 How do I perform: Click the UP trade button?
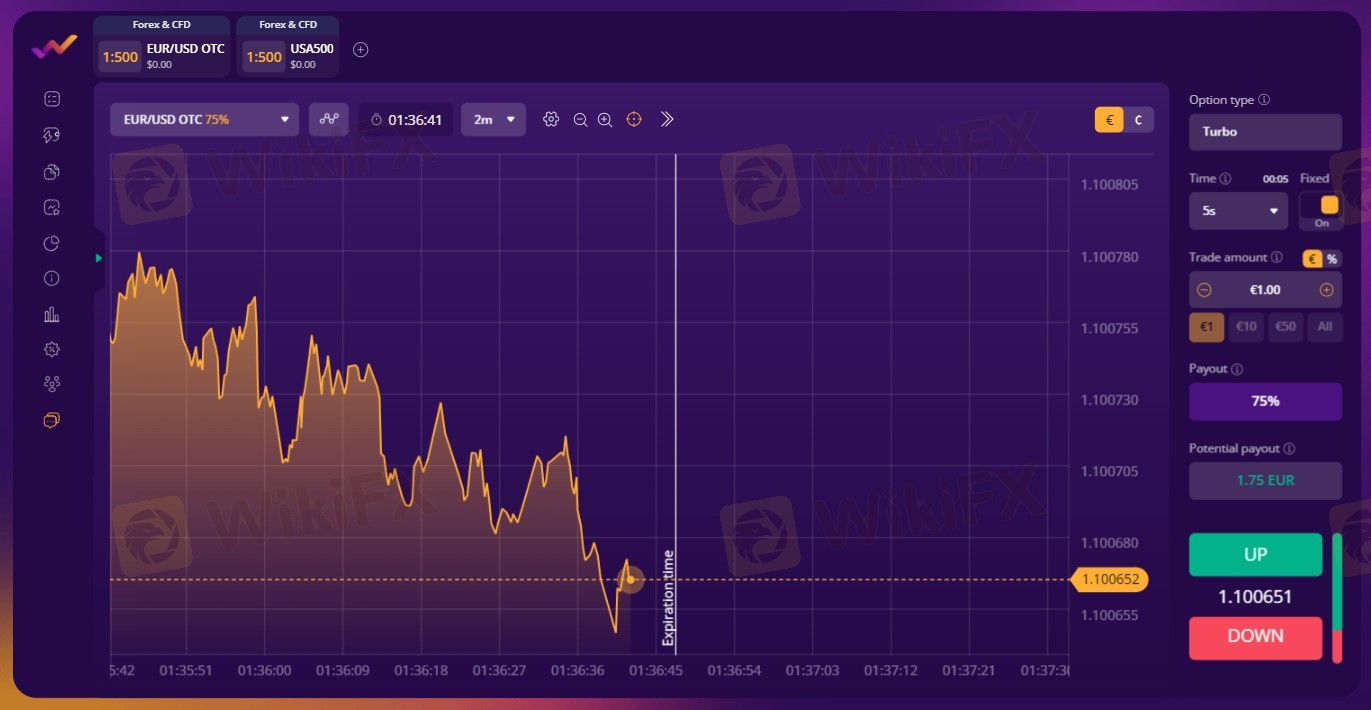point(1255,555)
